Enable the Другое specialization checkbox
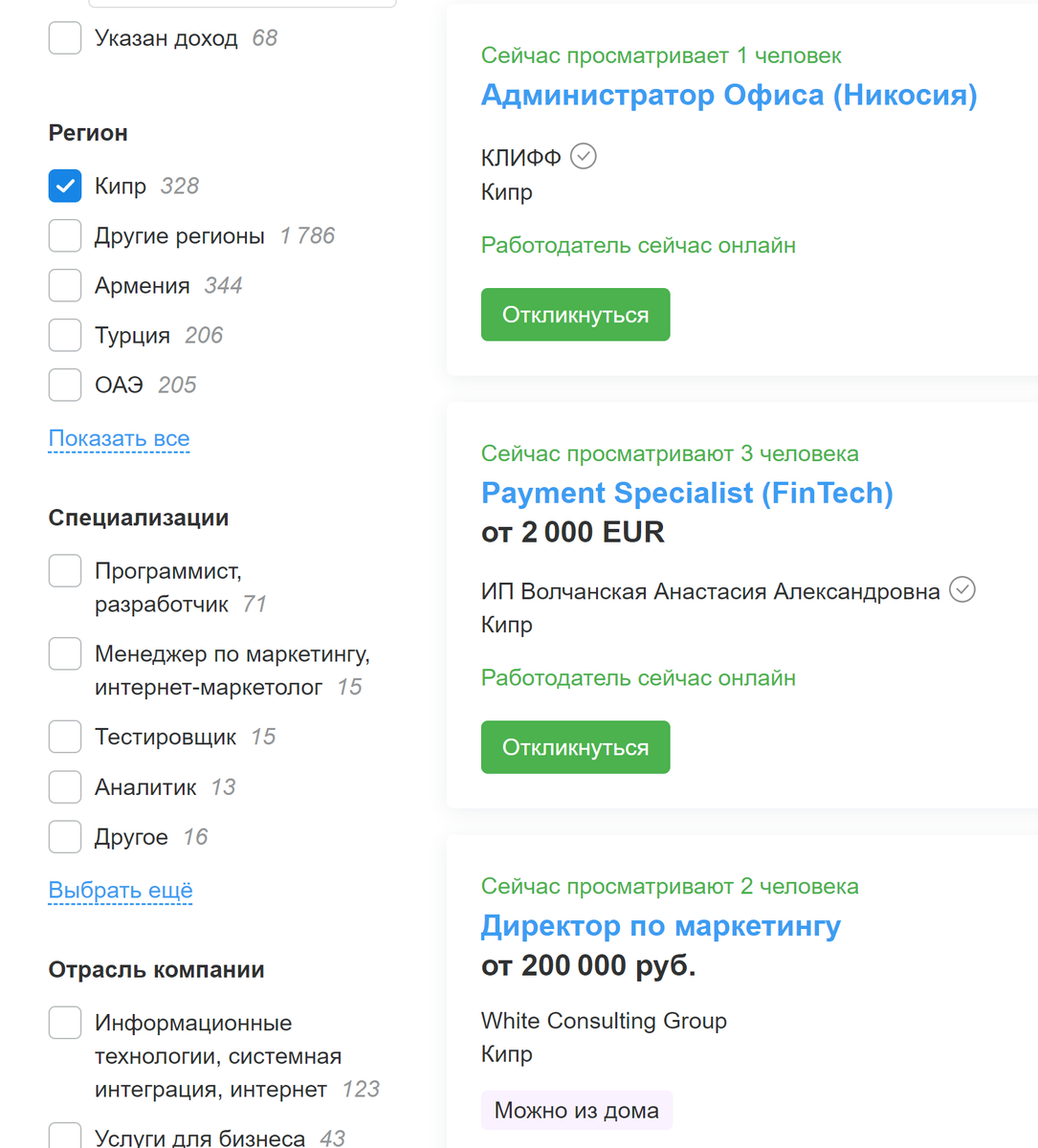1038x1148 pixels. click(64, 836)
